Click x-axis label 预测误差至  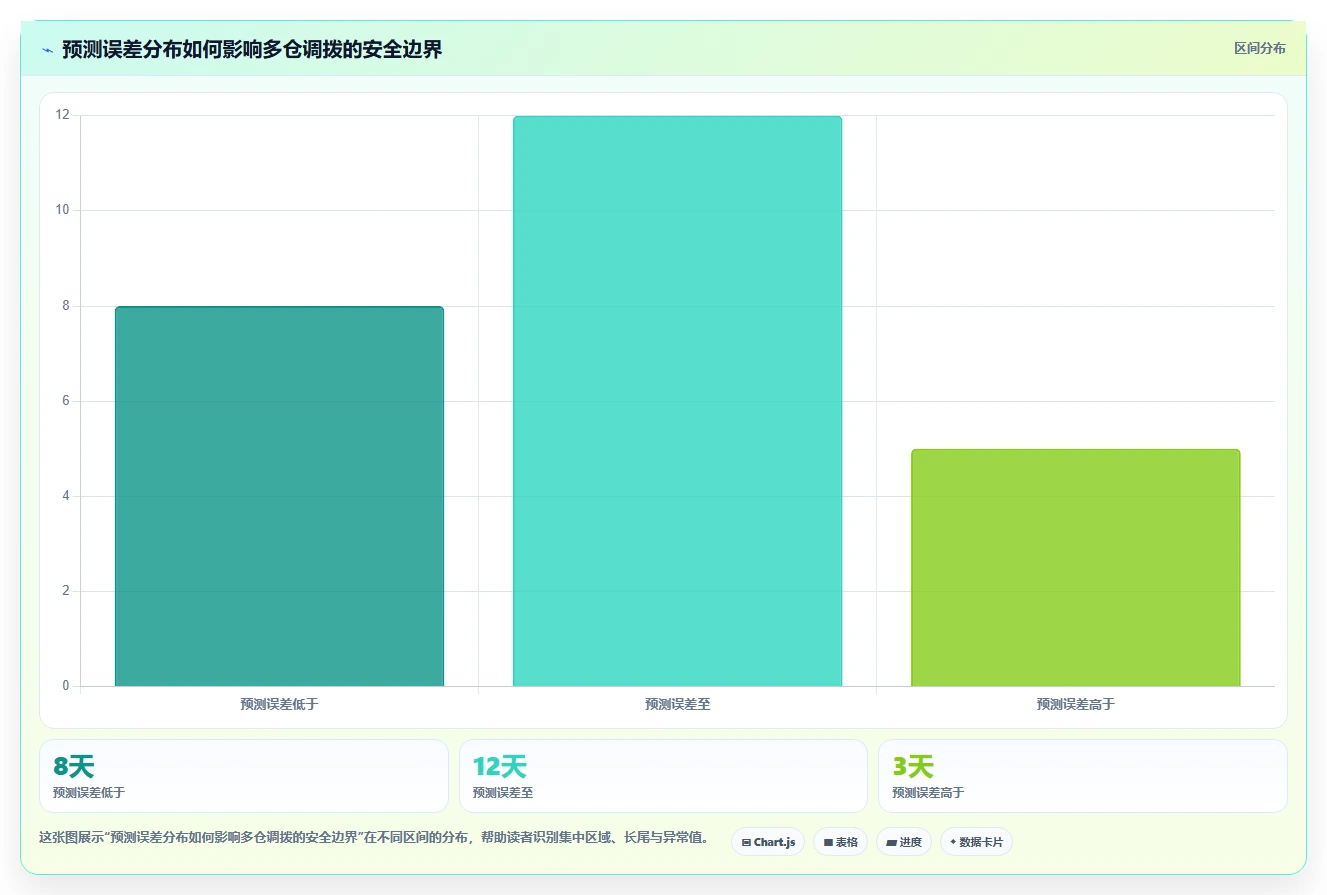[x=677, y=704]
